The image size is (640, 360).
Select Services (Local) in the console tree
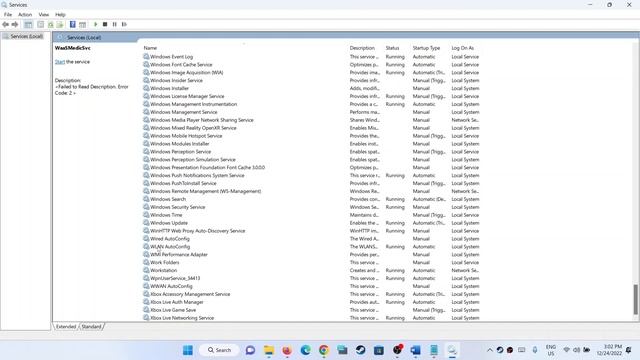coord(27,36)
